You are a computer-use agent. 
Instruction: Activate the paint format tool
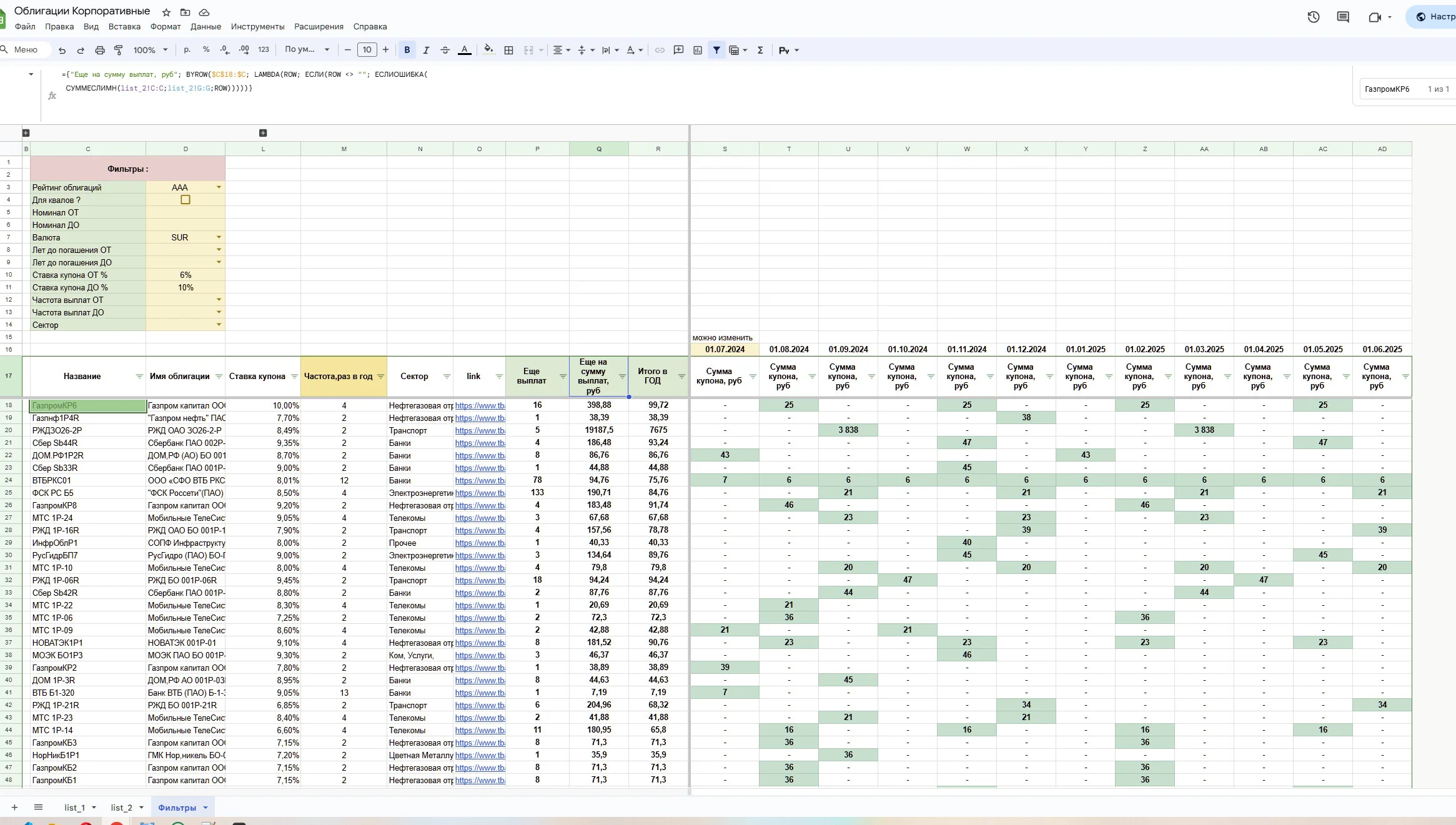[119, 50]
